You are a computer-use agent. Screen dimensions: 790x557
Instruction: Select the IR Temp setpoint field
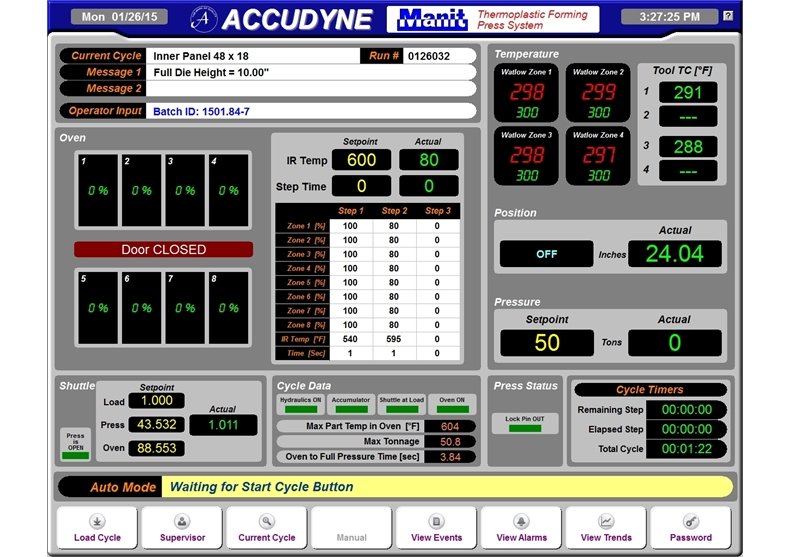[361, 160]
